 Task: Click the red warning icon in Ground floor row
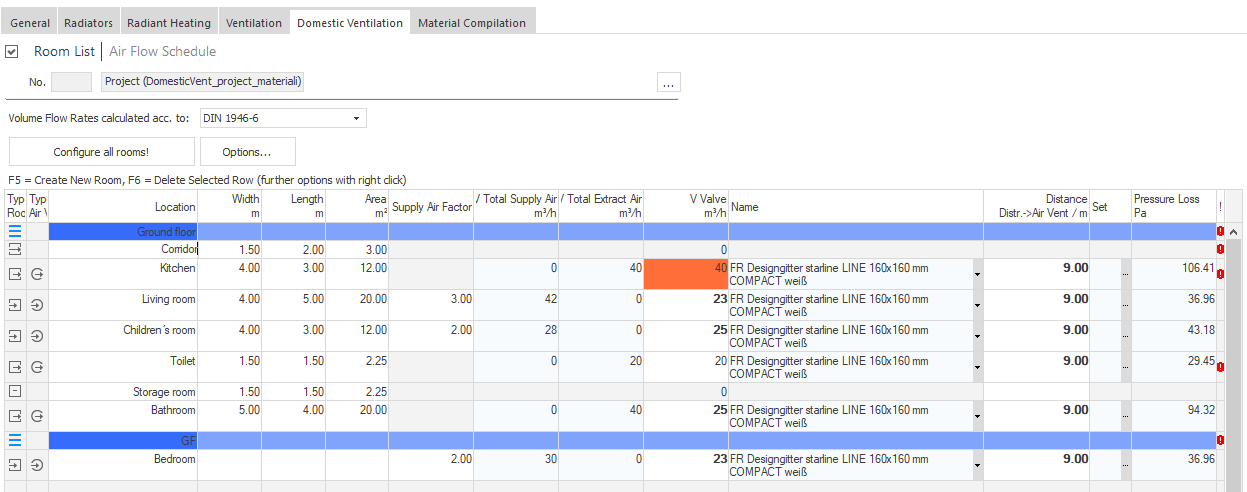[1220, 232]
